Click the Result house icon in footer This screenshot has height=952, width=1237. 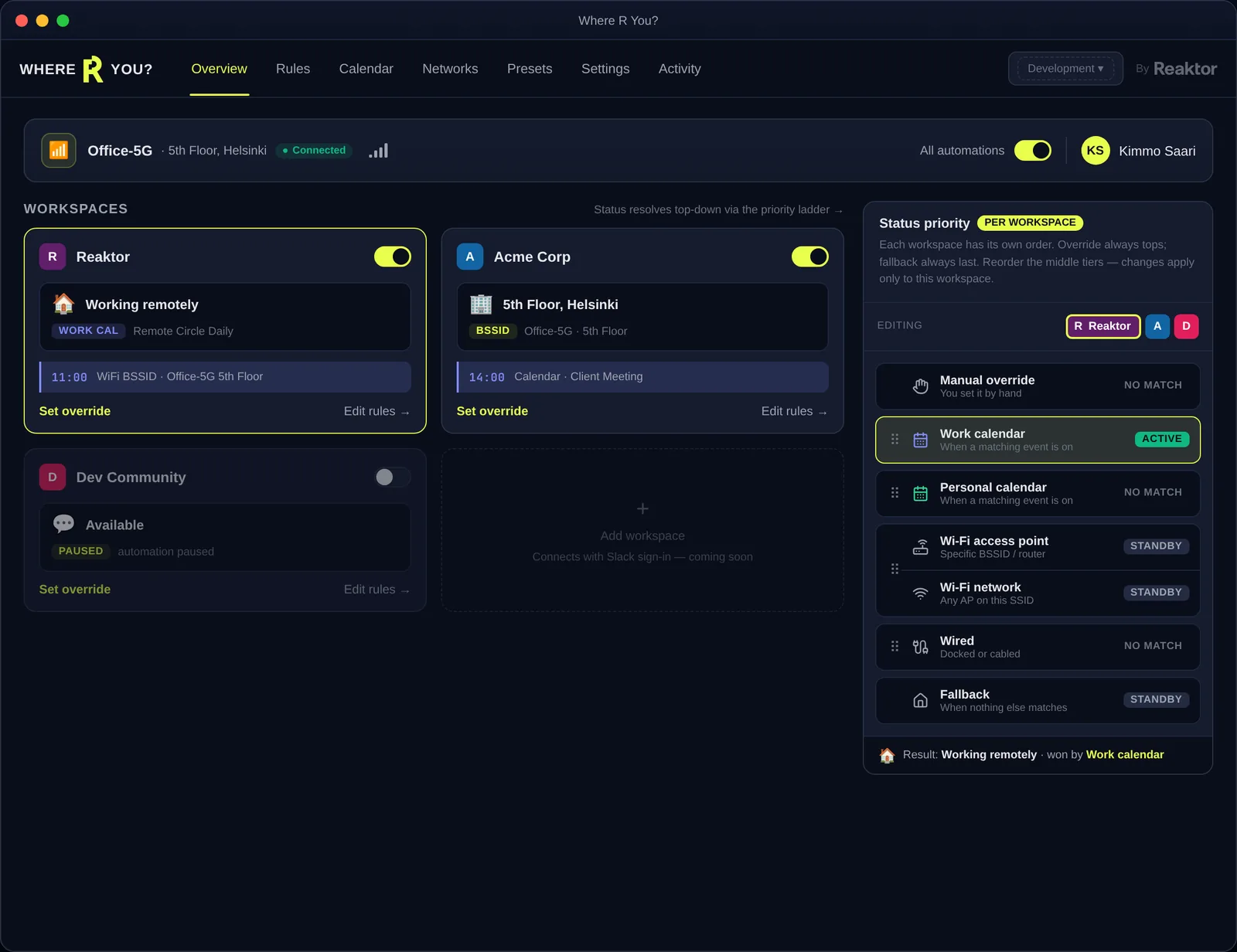pos(887,755)
